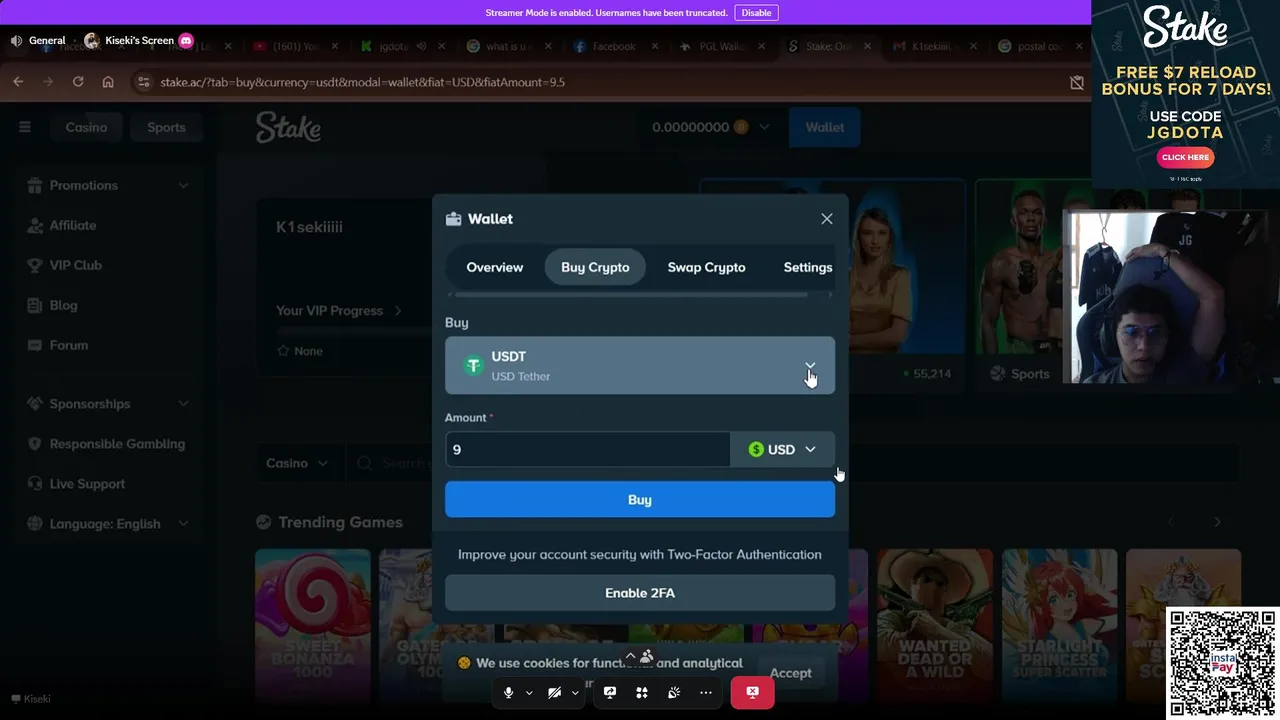Screen dimensions: 1280x720
Task: Click the Sponsorships sidebar icon
Action: click(x=35, y=404)
